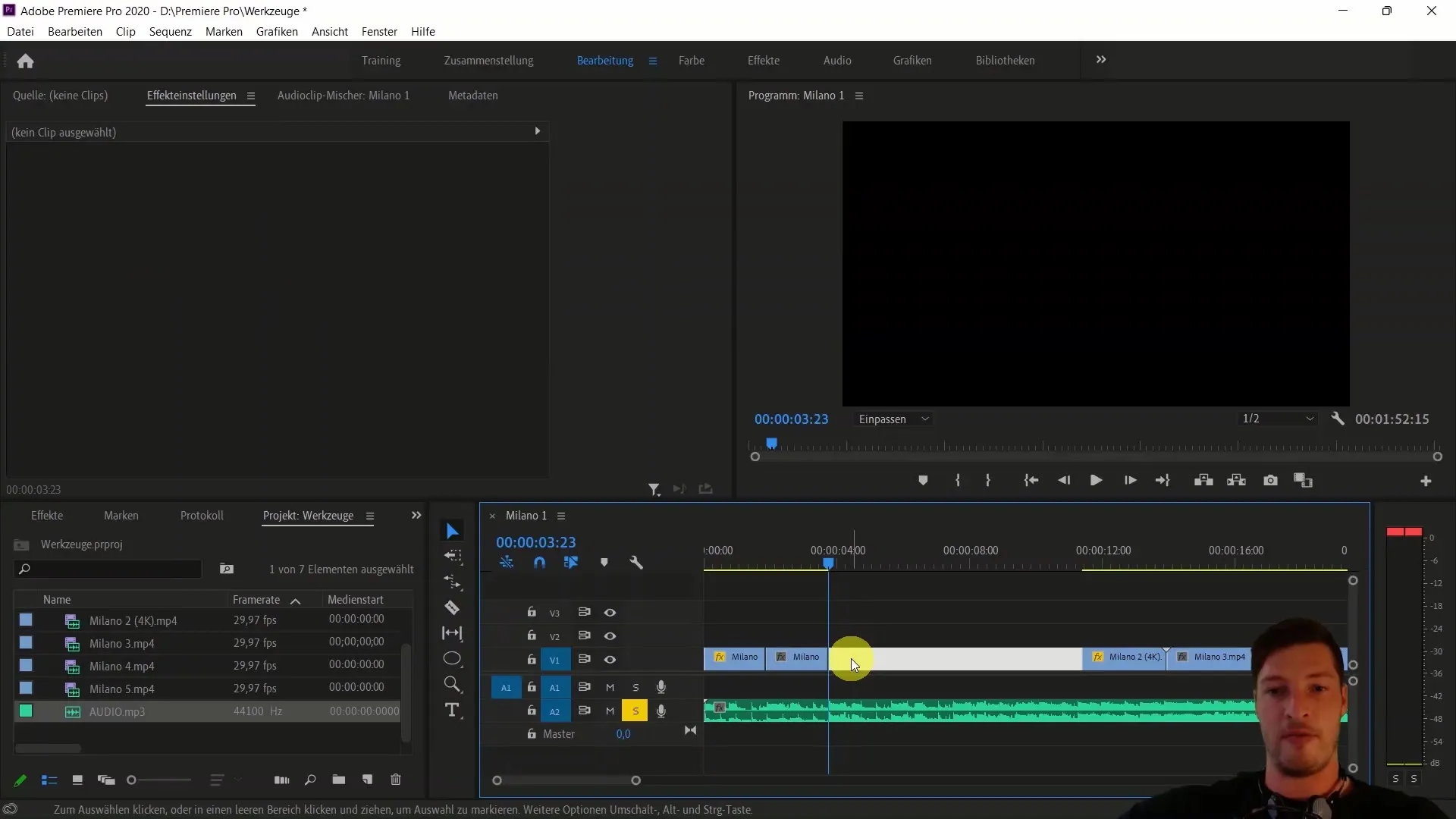
Task: Open the Einpassen resolution dropdown
Action: (893, 418)
